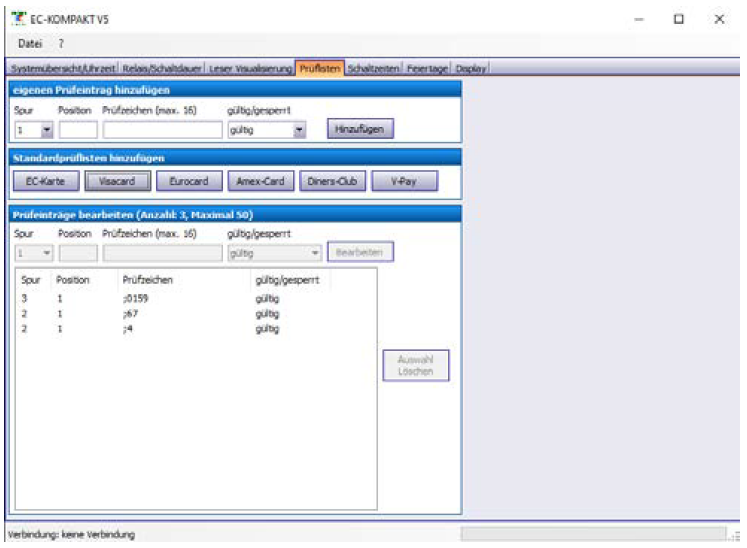Switch to the Display tab
Viewport: 747px width, 548px height.
(471, 69)
